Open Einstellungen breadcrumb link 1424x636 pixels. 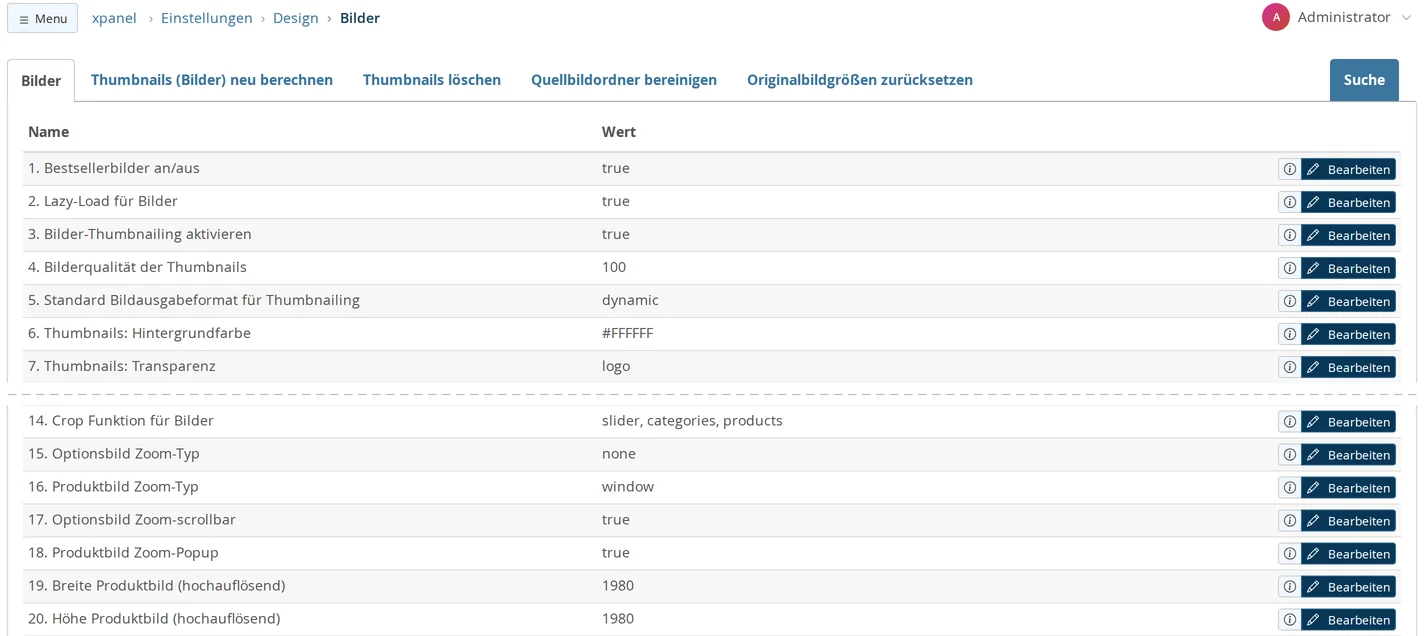[207, 18]
